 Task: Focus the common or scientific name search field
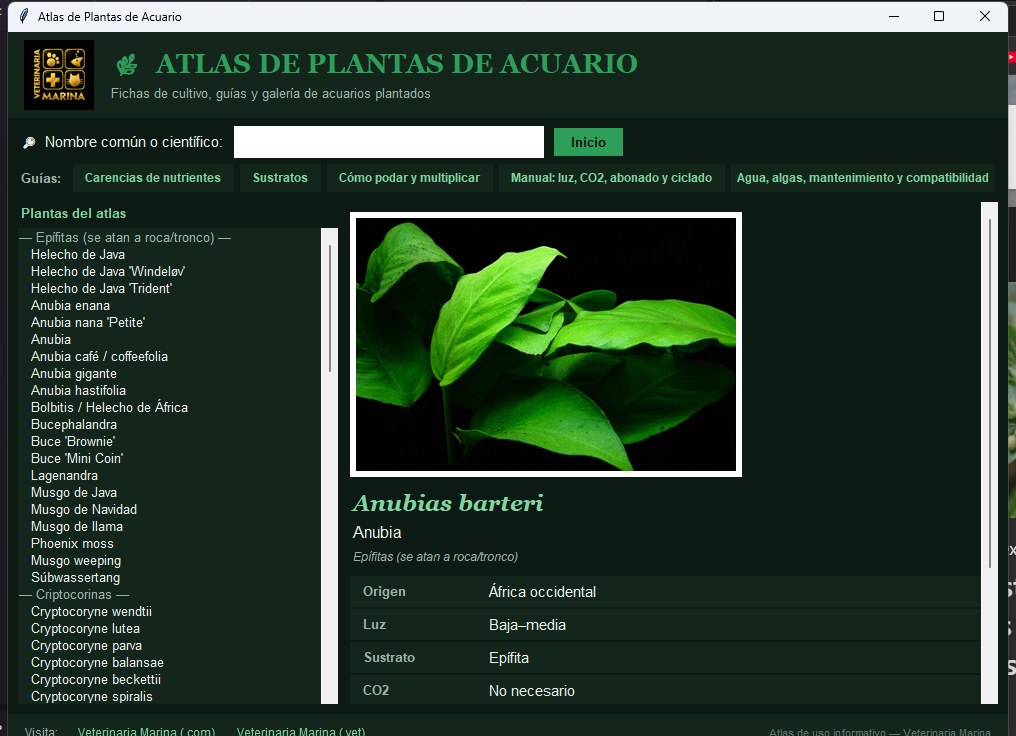point(389,142)
